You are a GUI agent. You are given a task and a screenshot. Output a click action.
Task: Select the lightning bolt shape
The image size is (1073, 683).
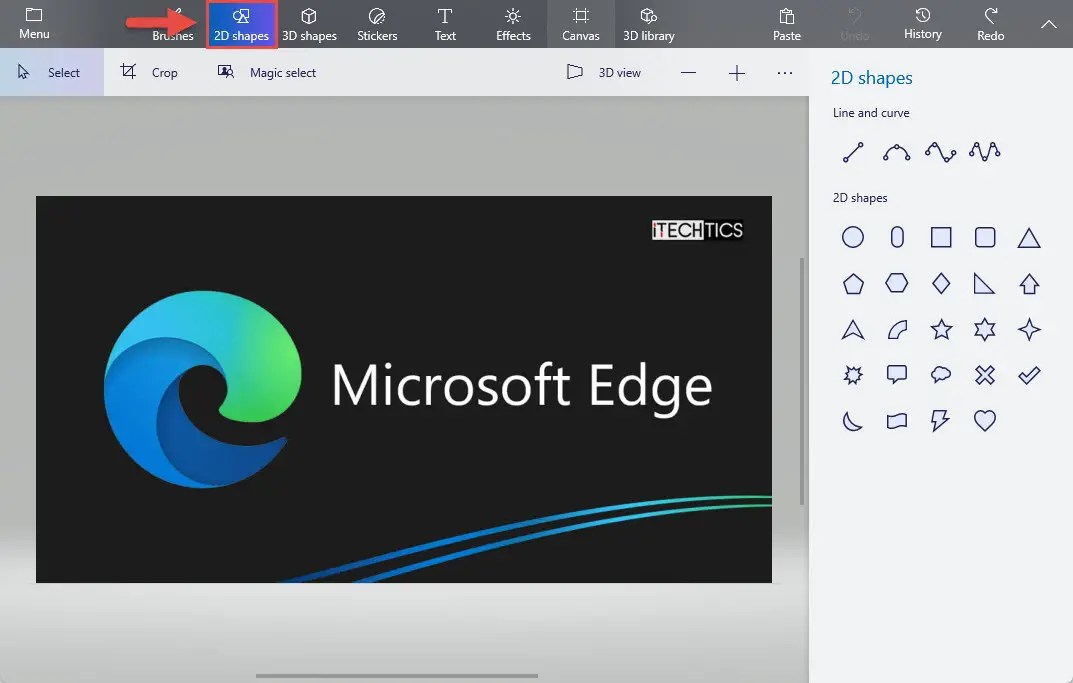[x=940, y=420]
